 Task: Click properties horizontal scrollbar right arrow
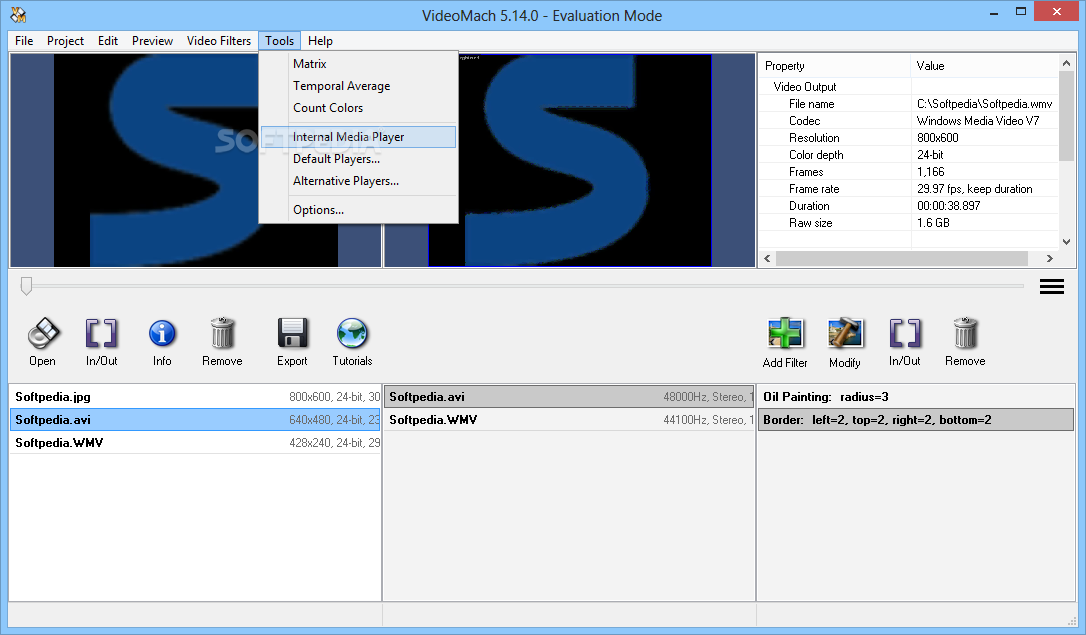(x=1050, y=258)
